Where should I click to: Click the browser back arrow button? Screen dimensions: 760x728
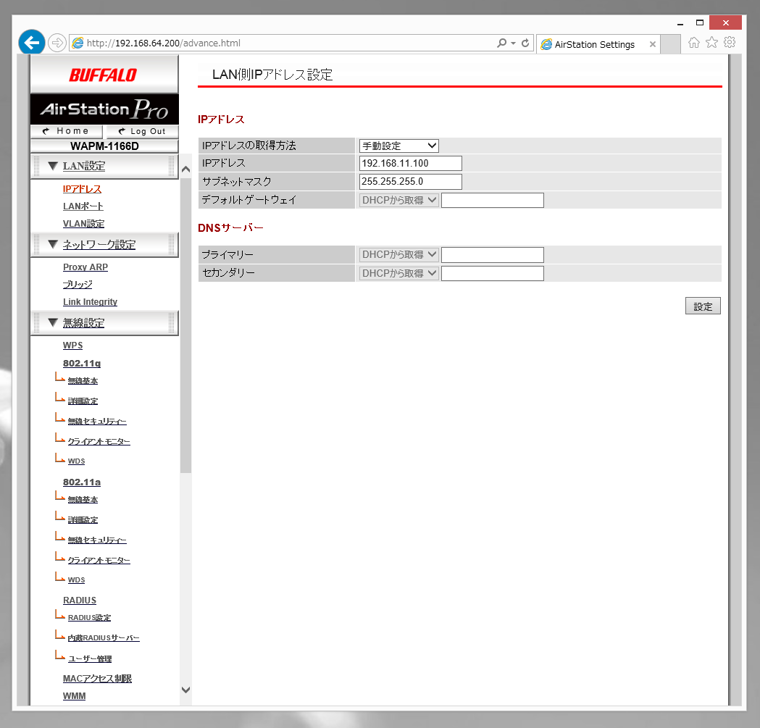[x=32, y=43]
